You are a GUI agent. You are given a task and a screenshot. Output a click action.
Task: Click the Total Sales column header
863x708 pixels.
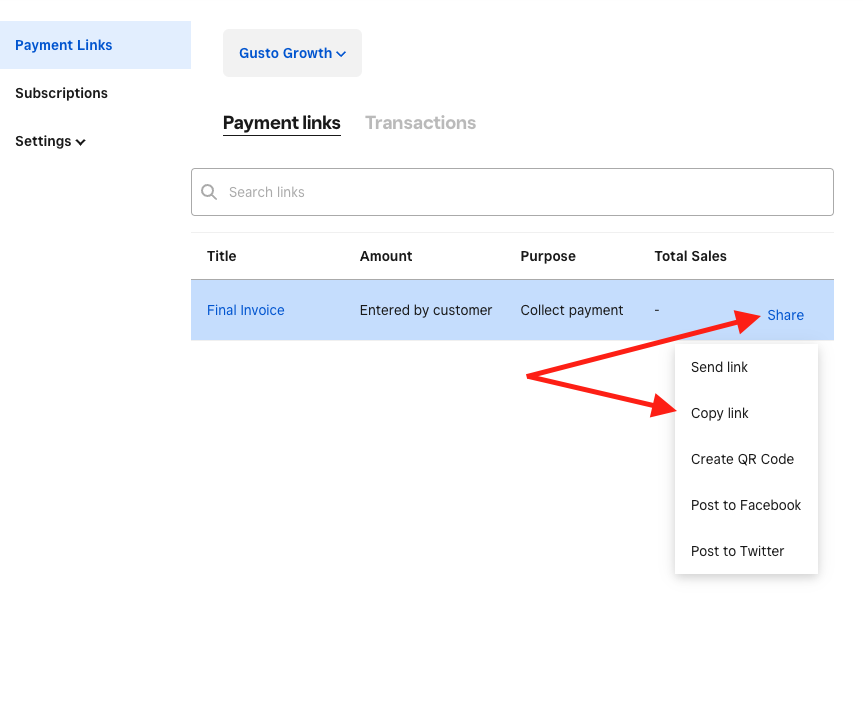690,256
